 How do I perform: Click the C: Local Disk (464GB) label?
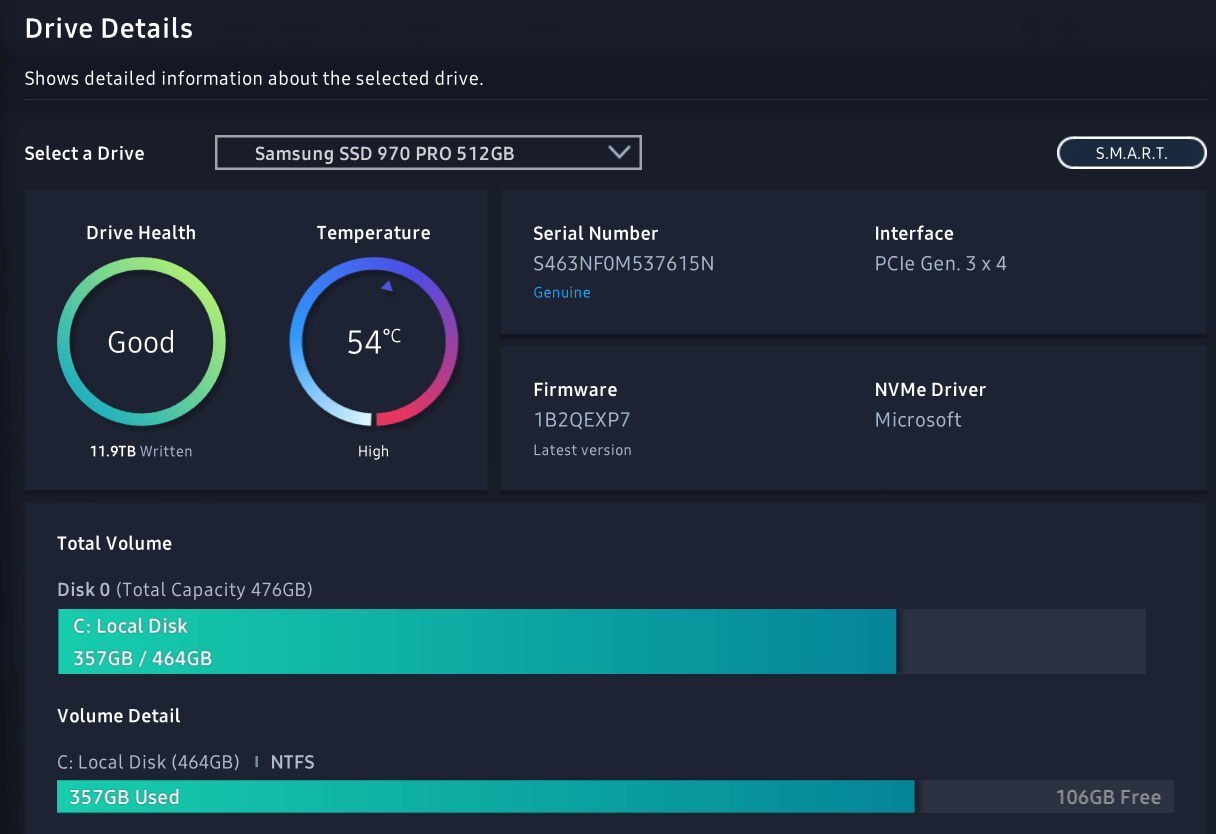pos(148,762)
